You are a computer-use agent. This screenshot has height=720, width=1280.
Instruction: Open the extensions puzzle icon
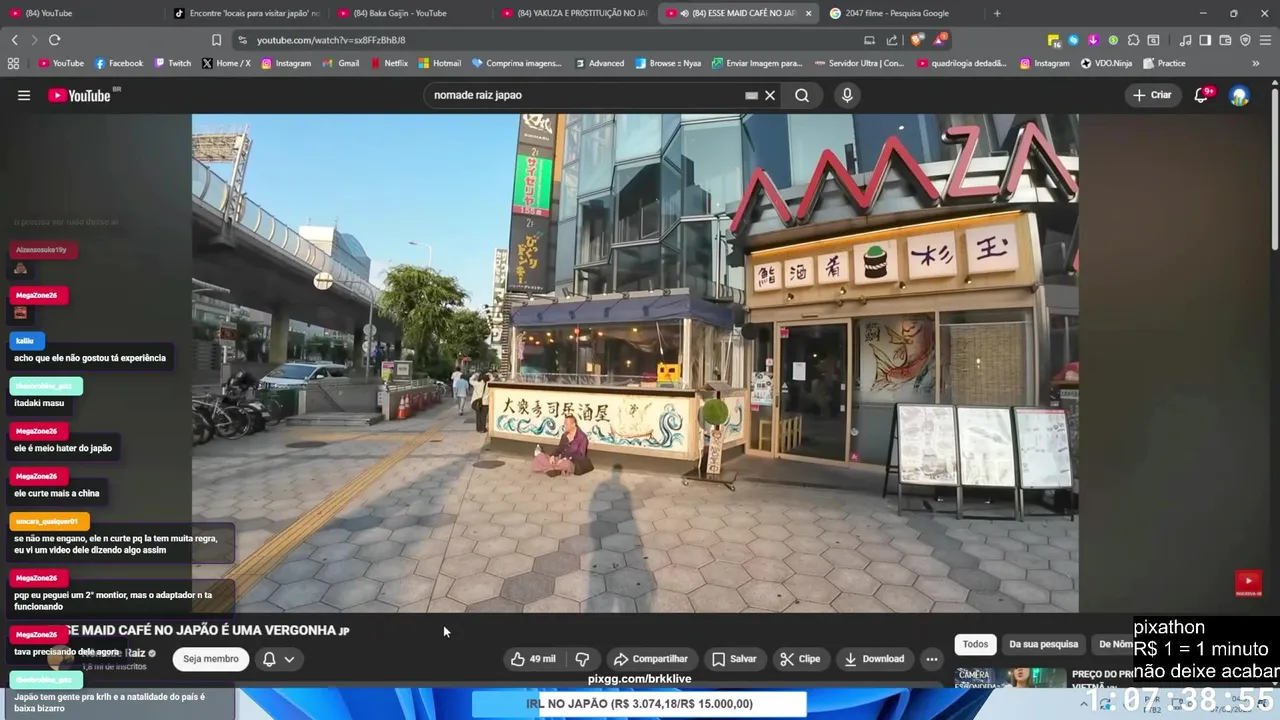(1133, 40)
